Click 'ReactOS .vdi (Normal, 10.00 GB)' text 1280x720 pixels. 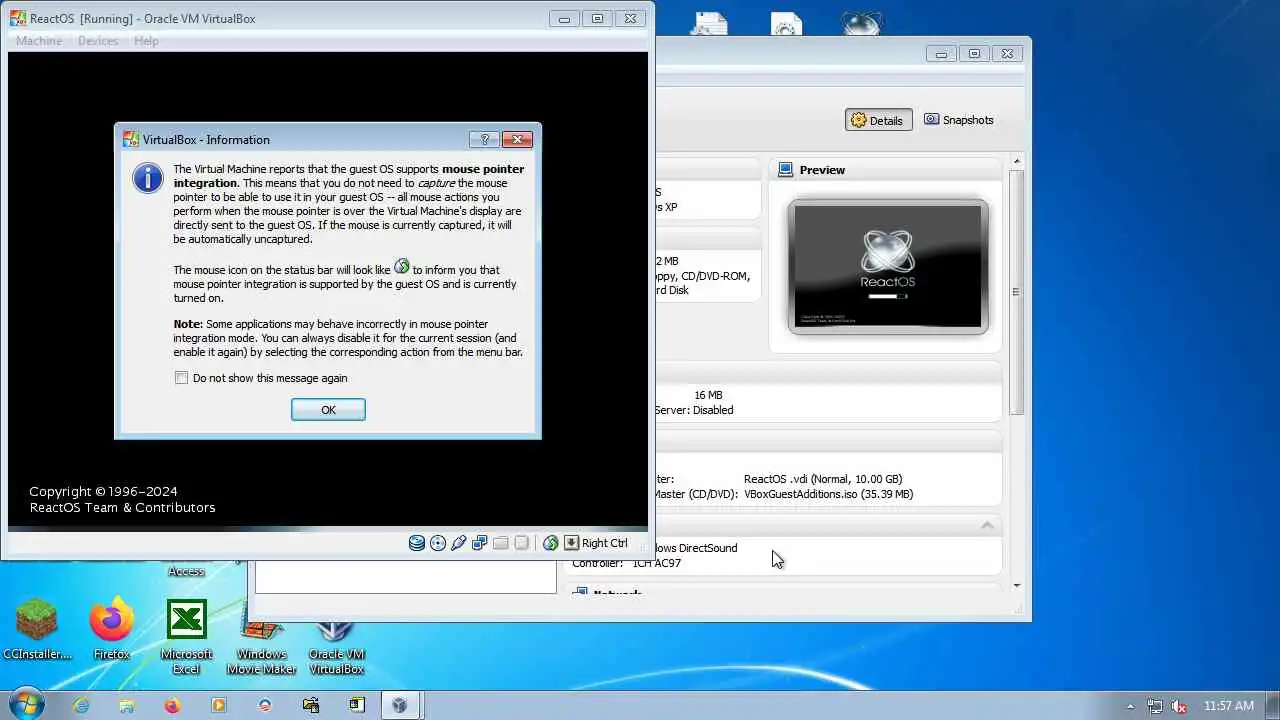pos(823,479)
